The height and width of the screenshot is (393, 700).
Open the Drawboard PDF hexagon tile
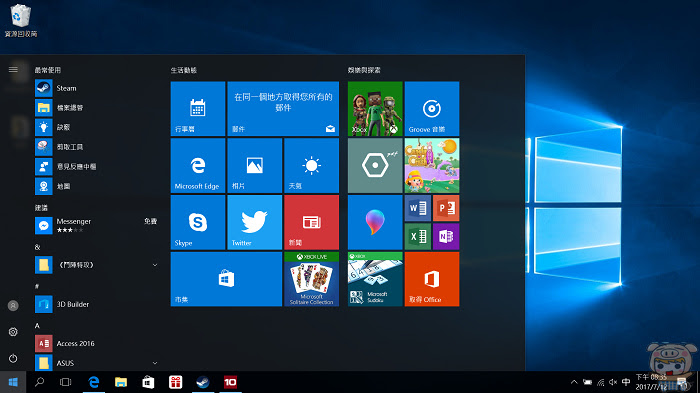[x=375, y=165]
